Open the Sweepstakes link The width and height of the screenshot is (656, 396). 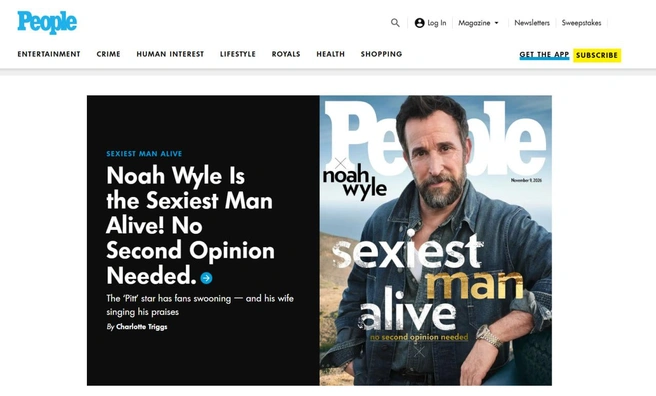pos(581,23)
